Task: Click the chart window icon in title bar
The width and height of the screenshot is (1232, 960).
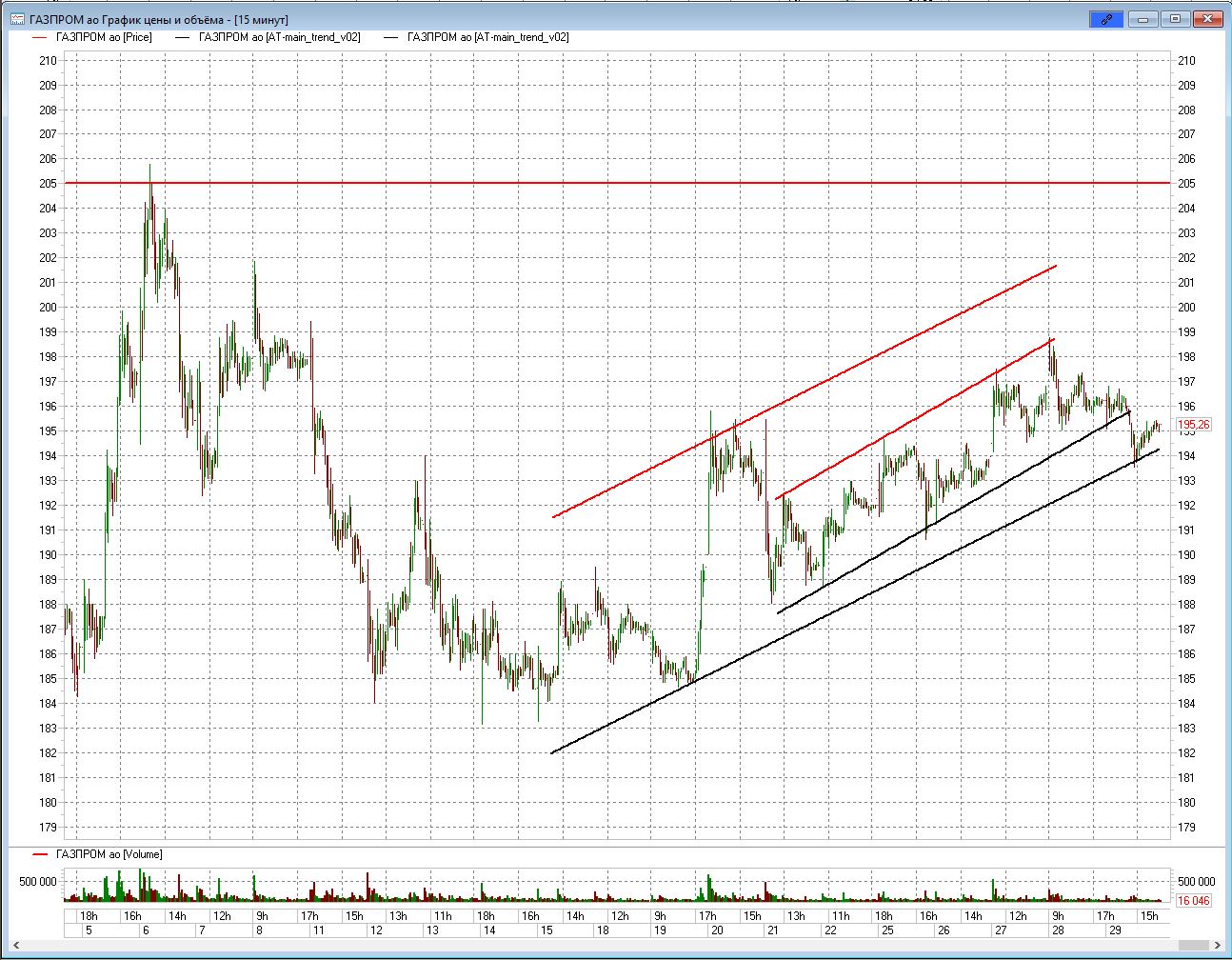Action: (x=17, y=19)
